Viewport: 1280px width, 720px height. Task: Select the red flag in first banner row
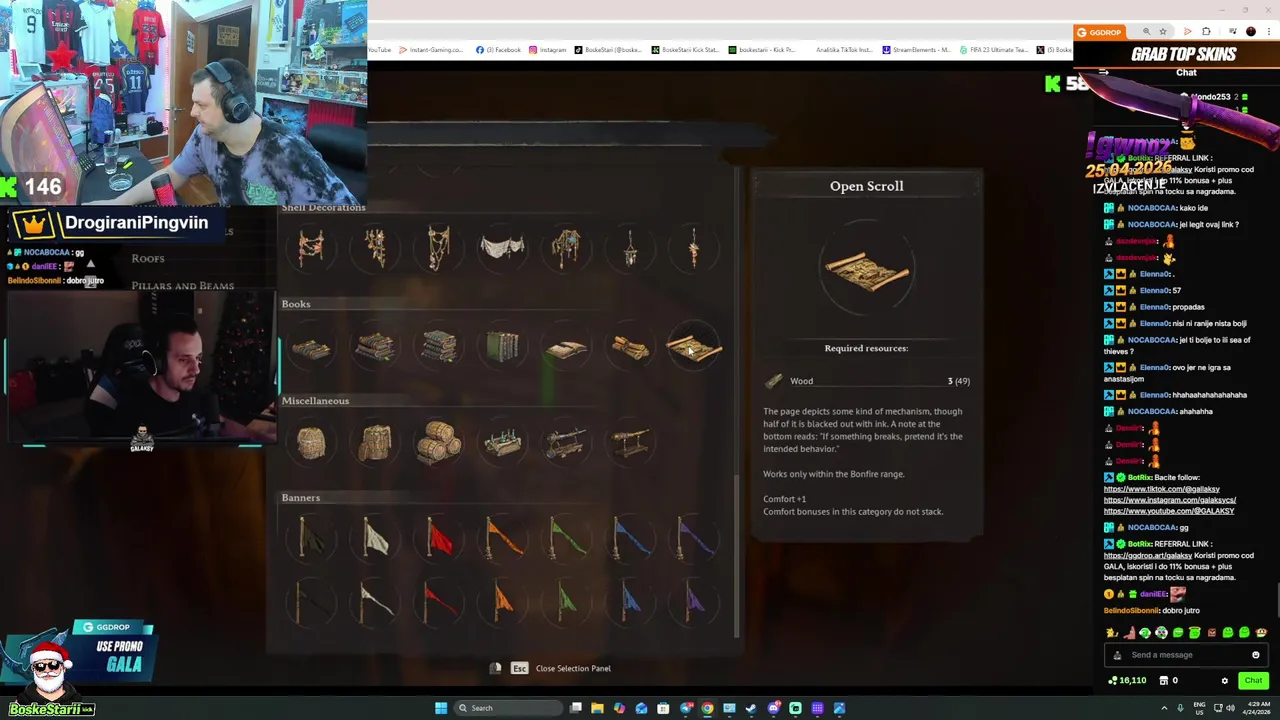pos(439,538)
